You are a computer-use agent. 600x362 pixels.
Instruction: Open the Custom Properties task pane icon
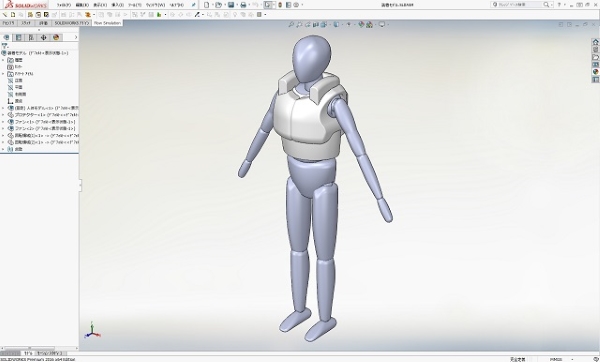coord(595,80)
